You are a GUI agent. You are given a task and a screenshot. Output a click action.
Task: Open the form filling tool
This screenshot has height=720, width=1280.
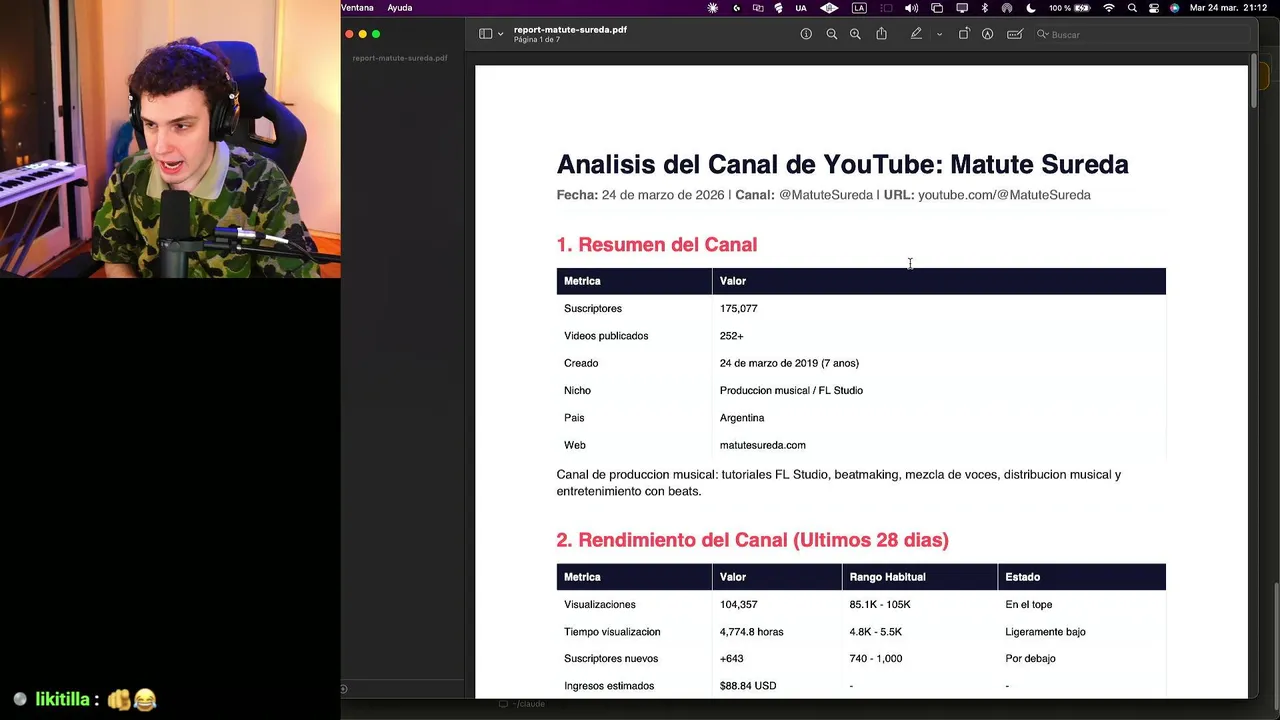[1015, 34]
